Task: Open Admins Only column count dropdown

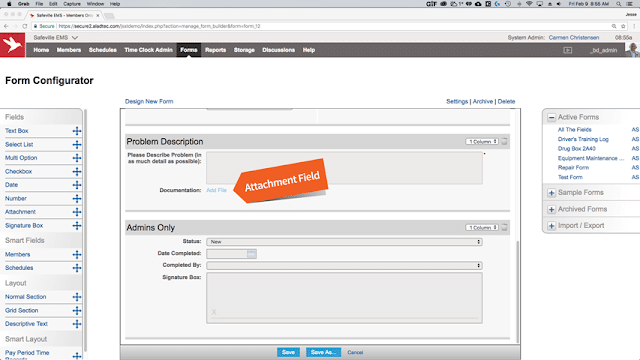Action: click(482, 227)
